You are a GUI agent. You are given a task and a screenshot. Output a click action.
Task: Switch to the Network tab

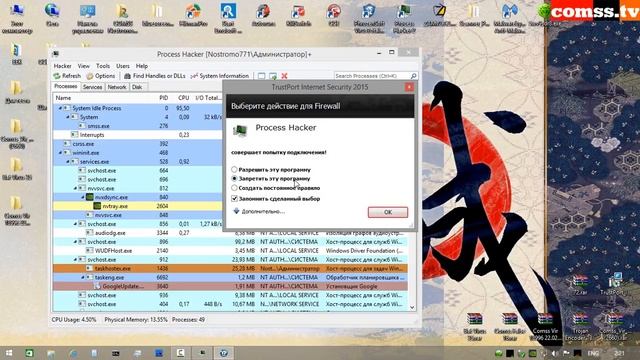(x=117, y=87)
